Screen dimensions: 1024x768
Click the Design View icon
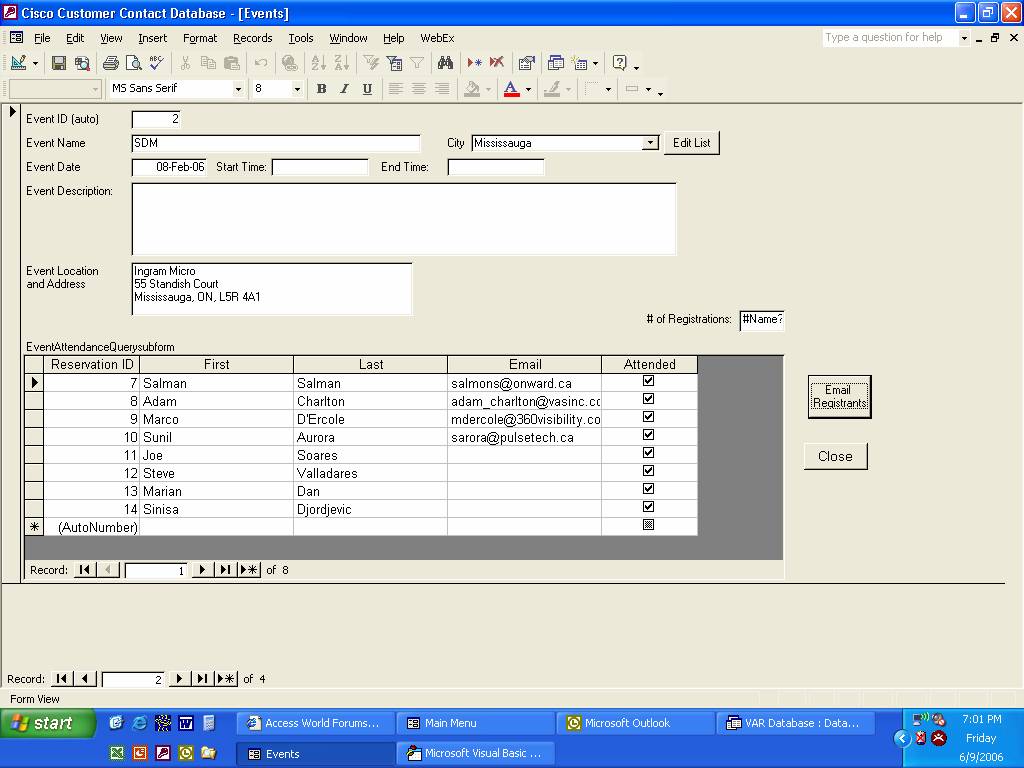(x=18, y=63)
